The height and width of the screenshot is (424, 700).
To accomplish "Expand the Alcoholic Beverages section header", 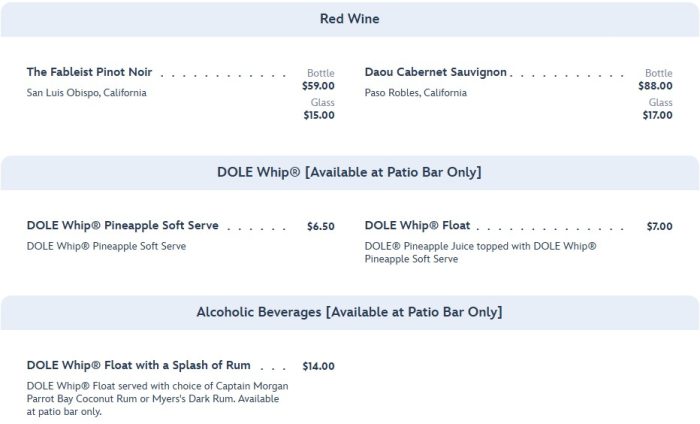I will pos(349,312).
